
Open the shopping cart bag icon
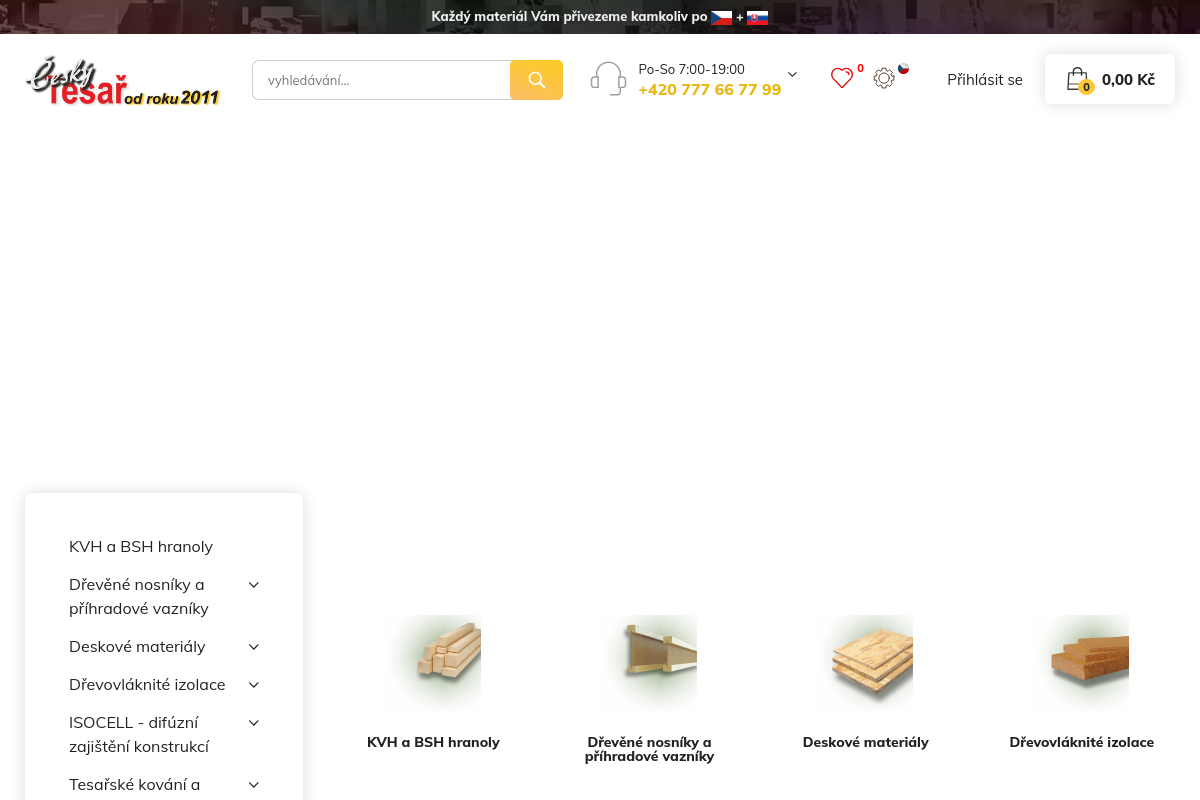pos(1077,79)
